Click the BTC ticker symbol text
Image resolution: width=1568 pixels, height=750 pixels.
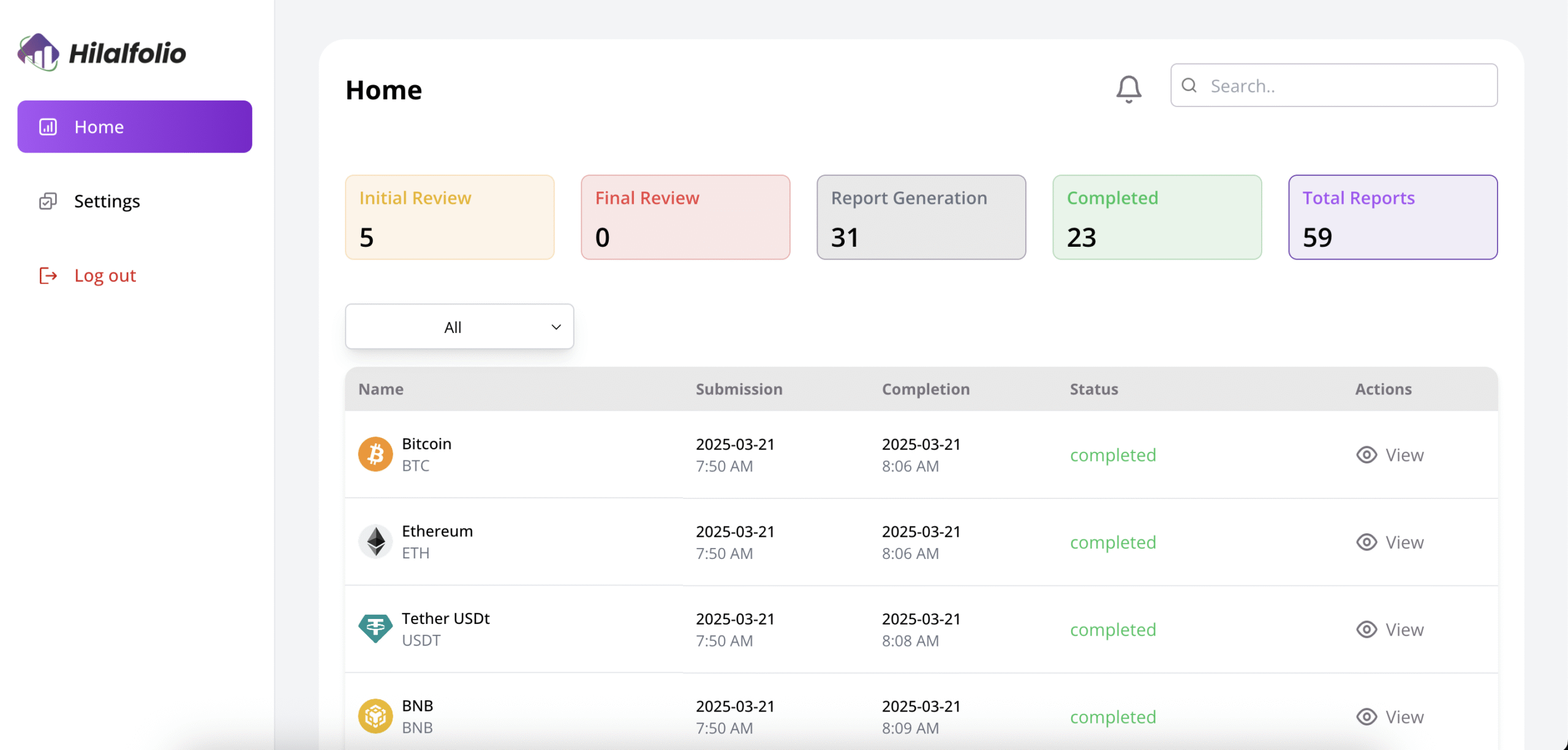[x=415, y=465]
